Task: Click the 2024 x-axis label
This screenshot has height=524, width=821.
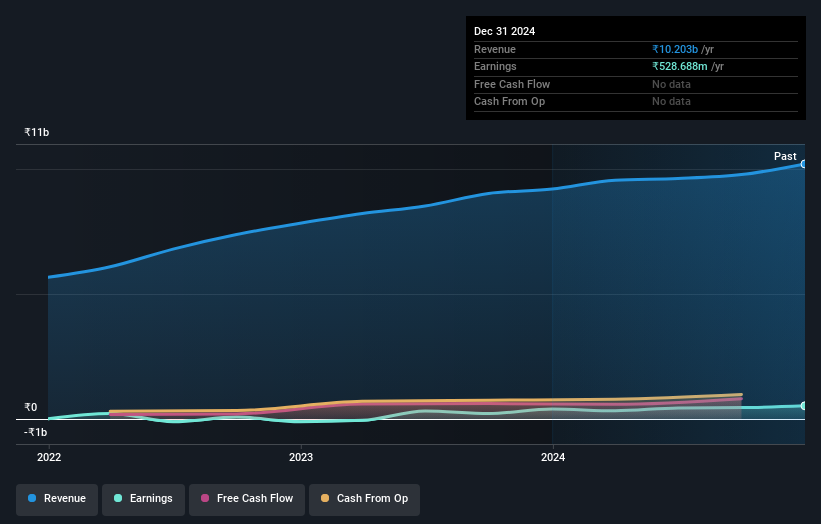Action: 553,457
